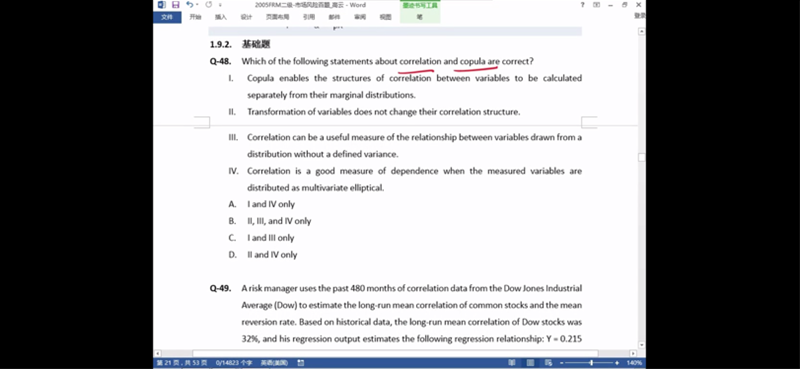800x369 pixels.
Task: Open the 文件 (File) menu tab
Action: (x=167, y=17)
